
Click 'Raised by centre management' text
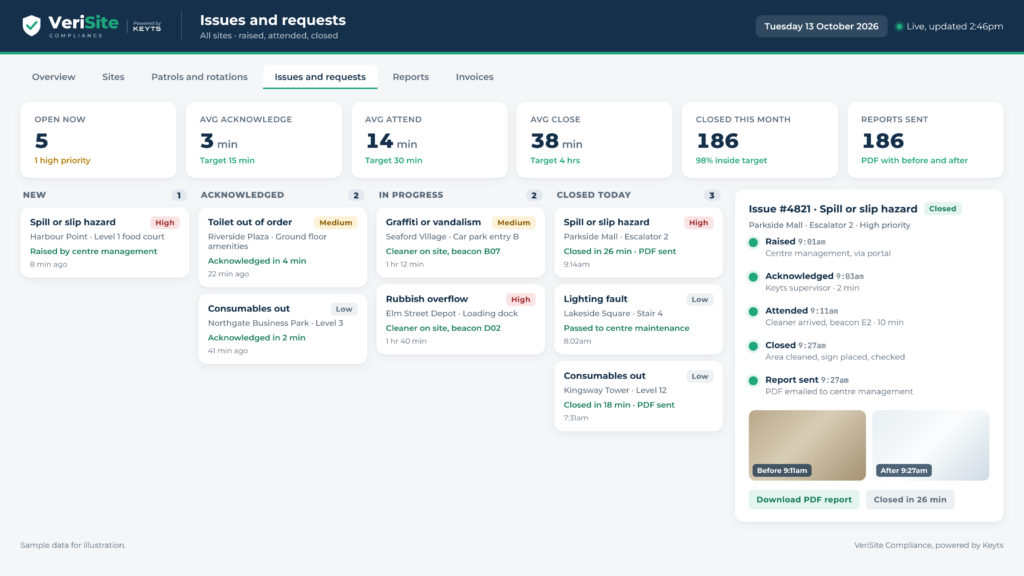93,251
